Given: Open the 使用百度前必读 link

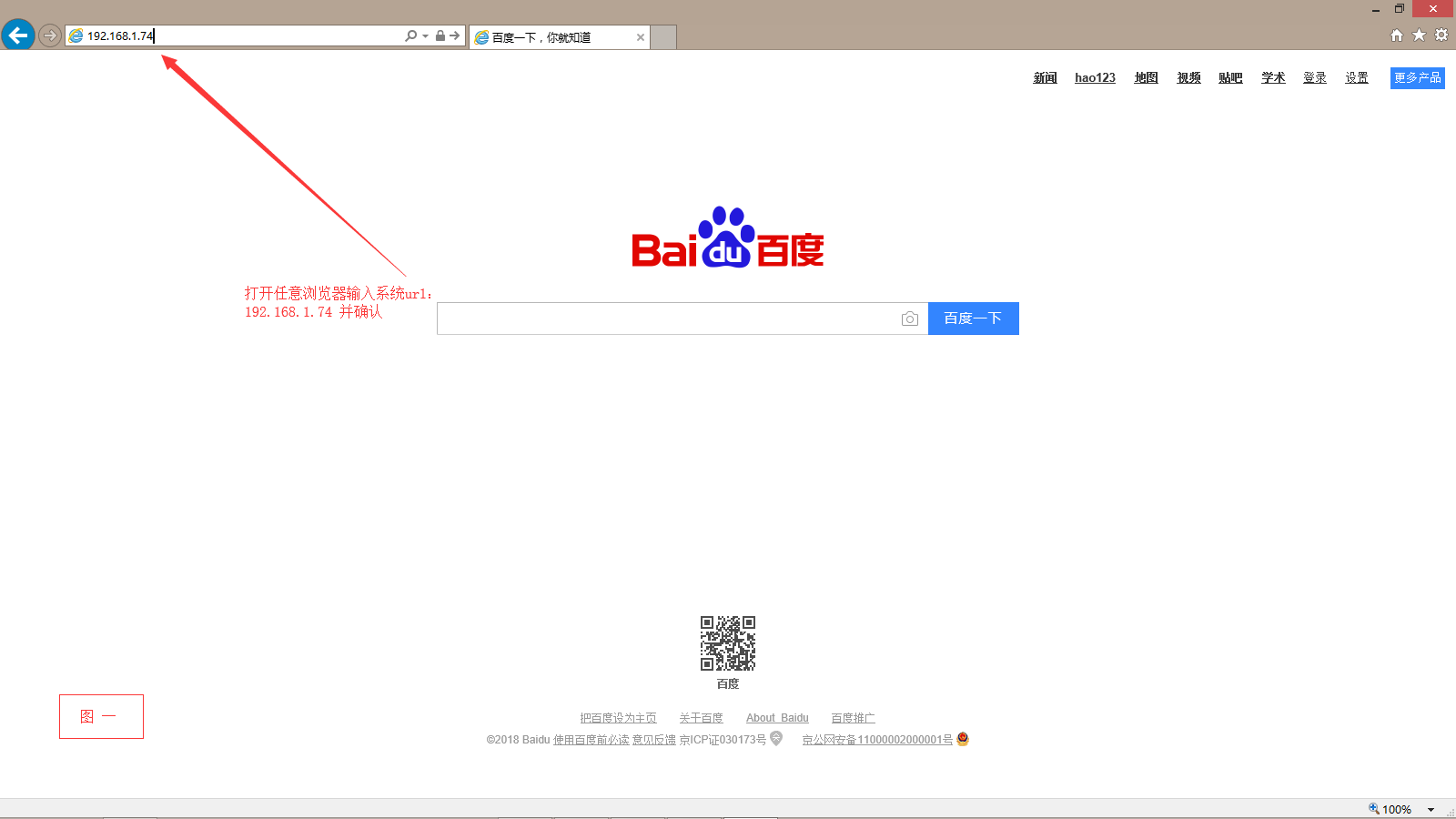Looking at the screenshot, I should (591, 740).
